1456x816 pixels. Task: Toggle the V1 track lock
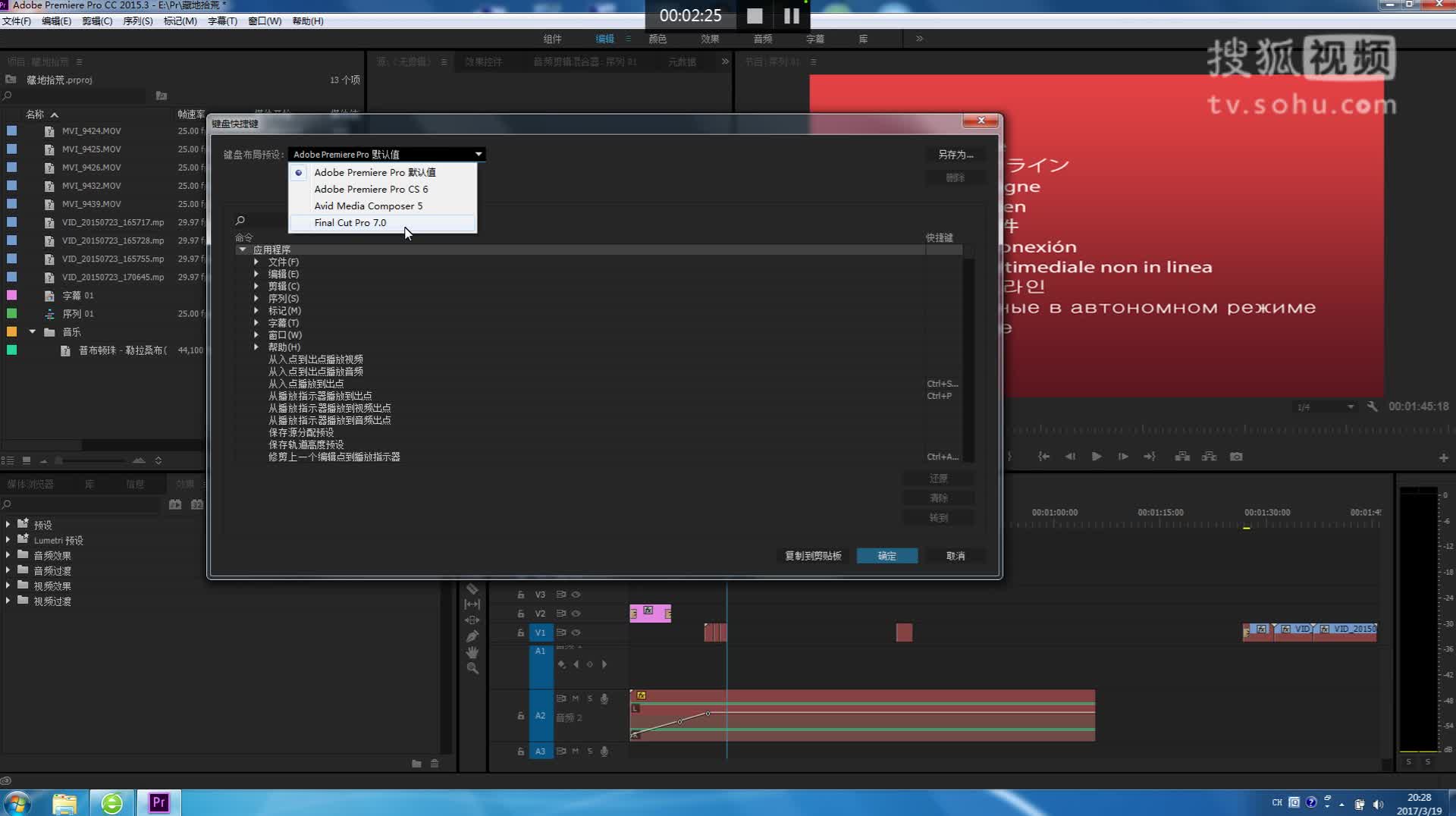click(x=520, y=632)
